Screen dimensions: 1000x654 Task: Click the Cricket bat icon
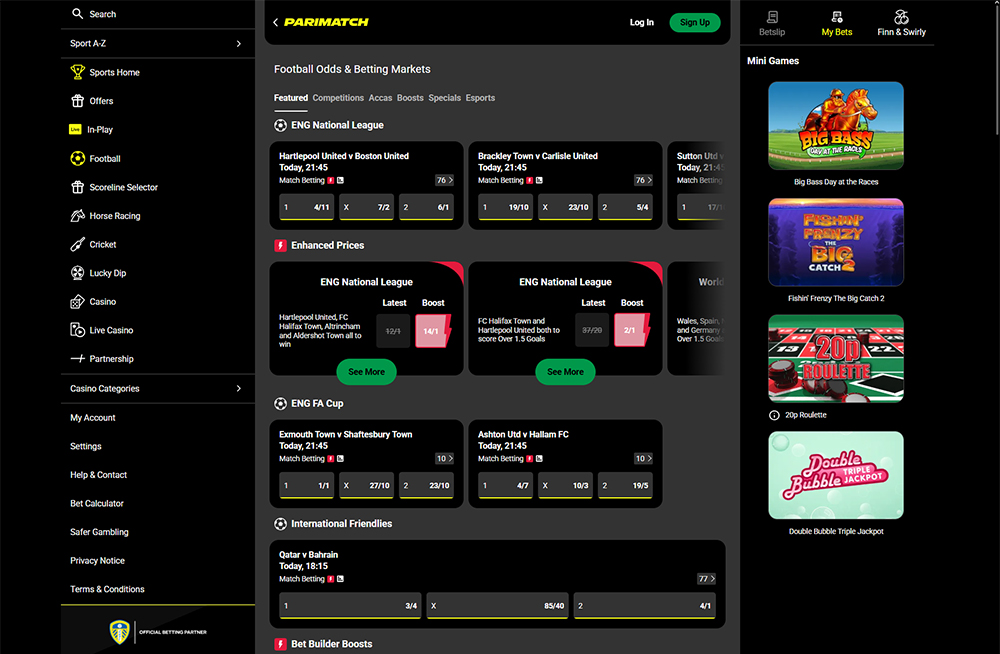78,244
